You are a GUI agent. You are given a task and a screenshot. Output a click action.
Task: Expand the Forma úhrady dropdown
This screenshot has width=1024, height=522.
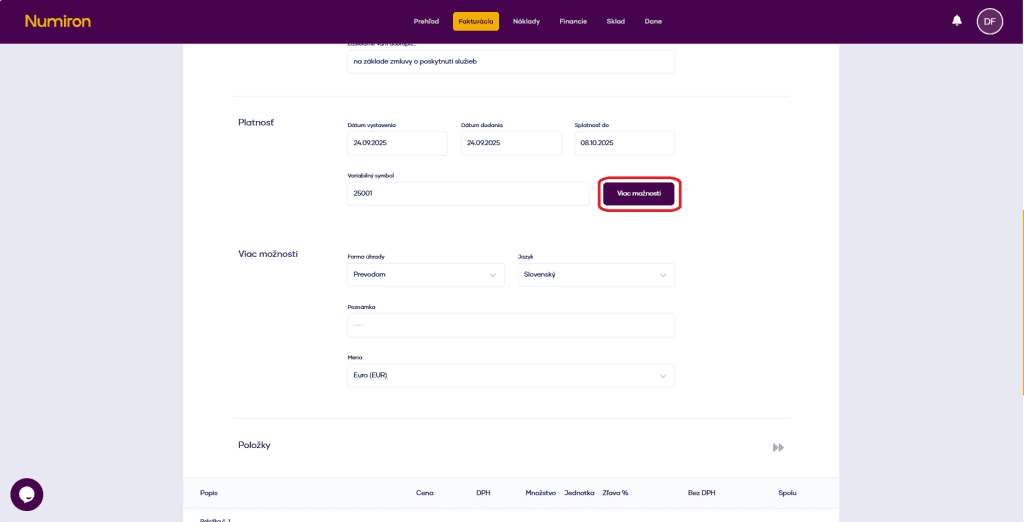[426, 274]
